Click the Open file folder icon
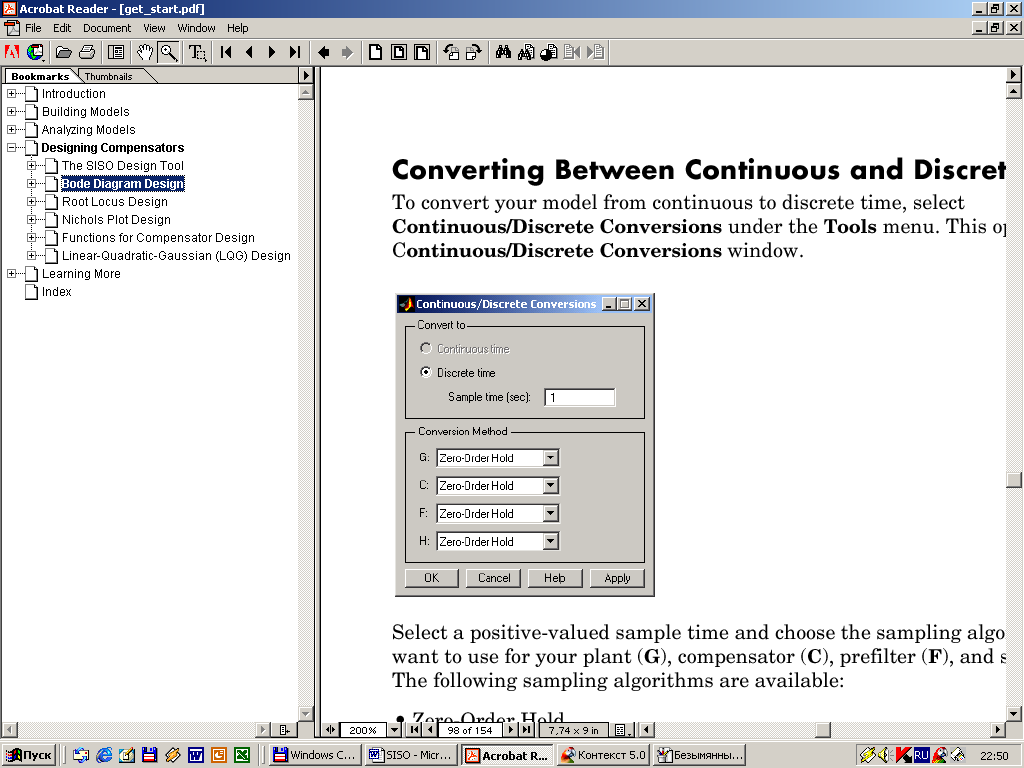 pyautogui.click(x=63, y=52)
